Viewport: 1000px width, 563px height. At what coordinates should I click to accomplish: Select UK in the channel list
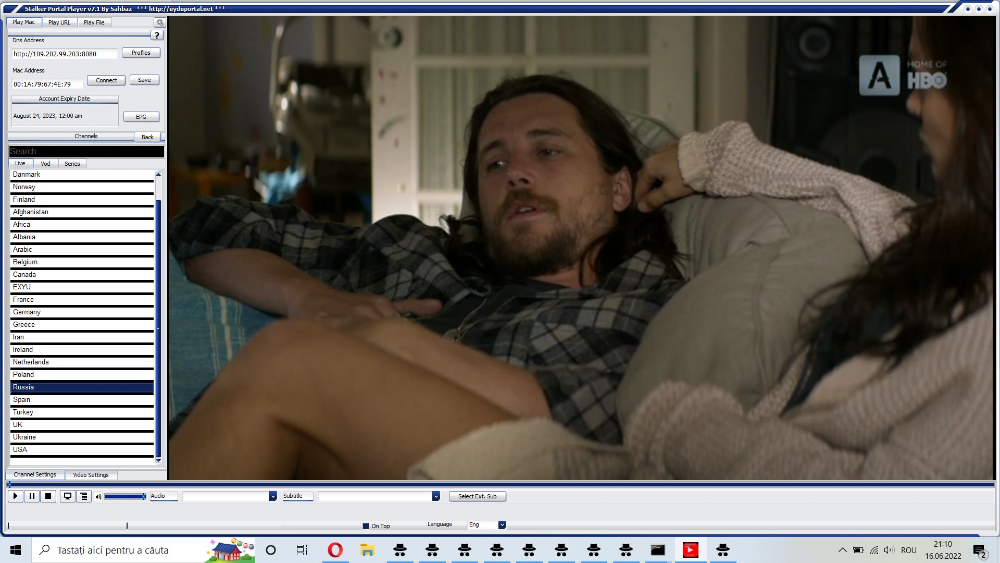pos(82,425)
